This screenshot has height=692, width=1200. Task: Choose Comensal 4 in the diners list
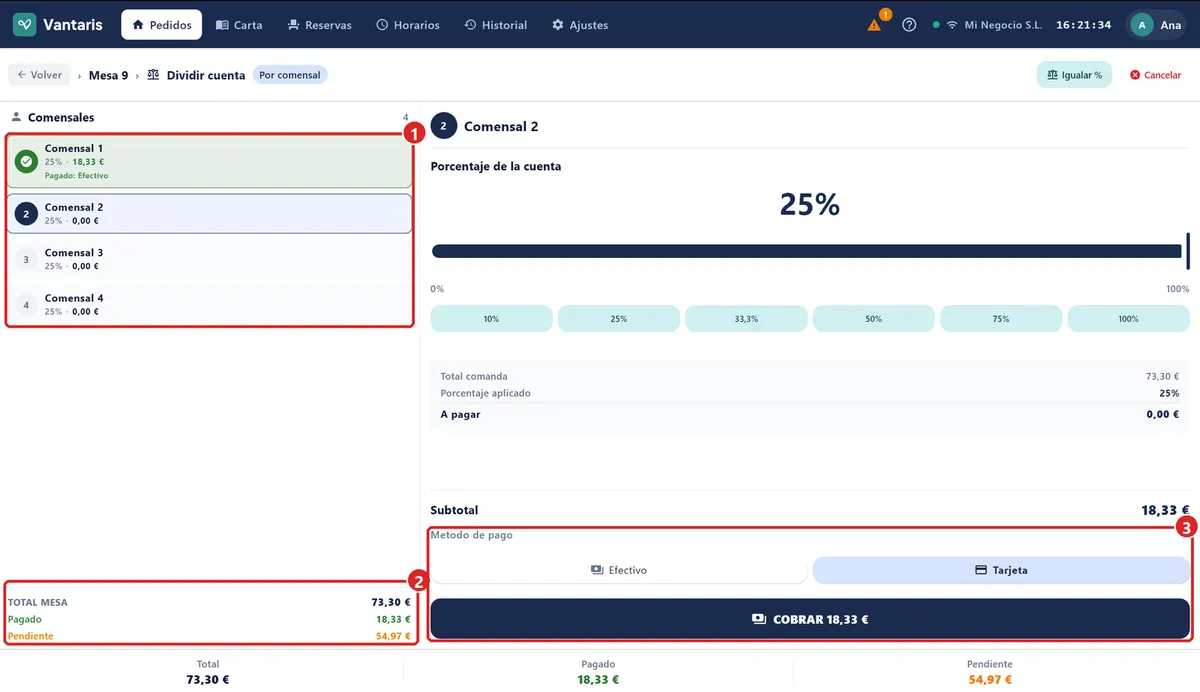[x=210, y=304]
